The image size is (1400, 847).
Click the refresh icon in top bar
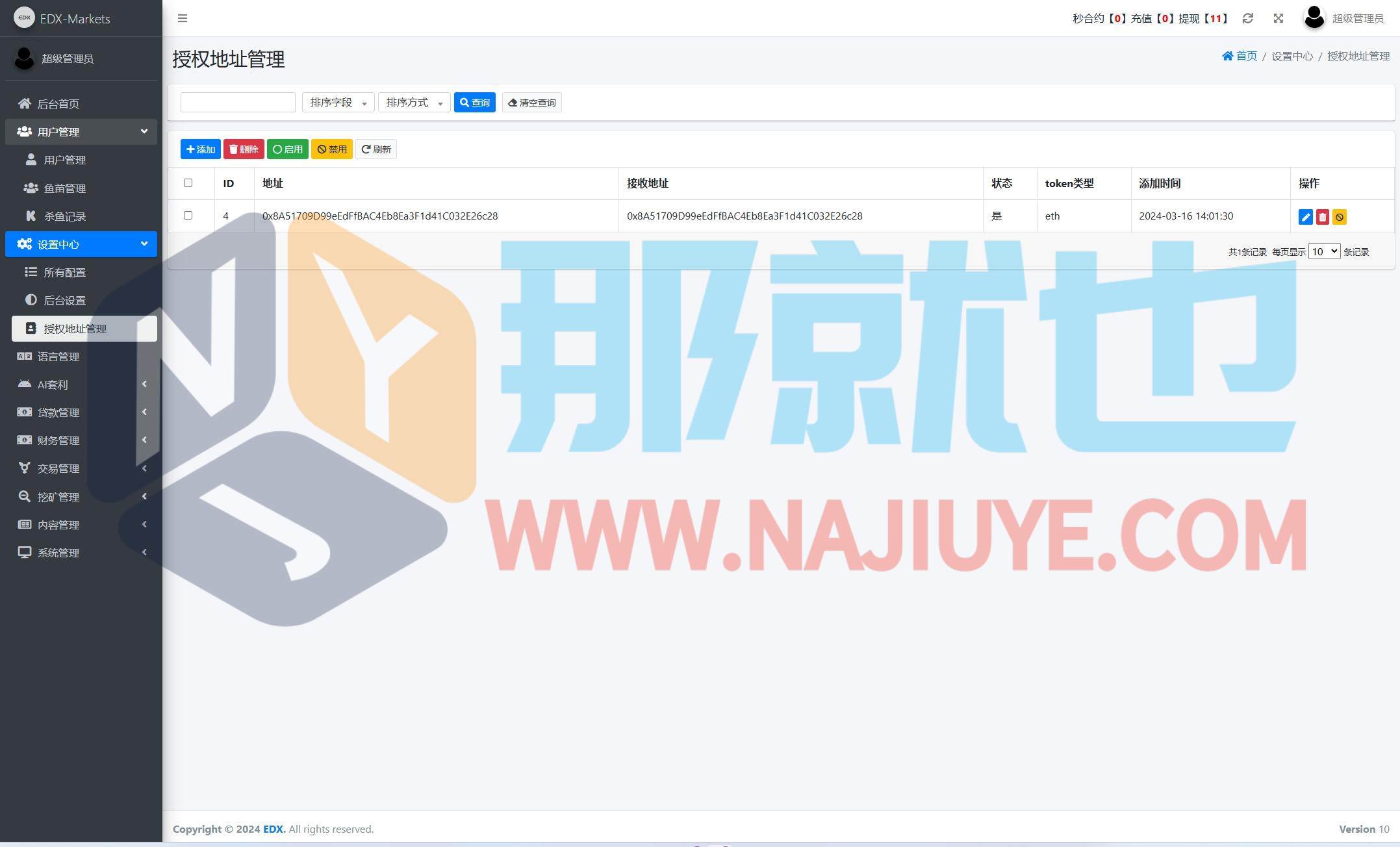click(x=1247, y=18)
